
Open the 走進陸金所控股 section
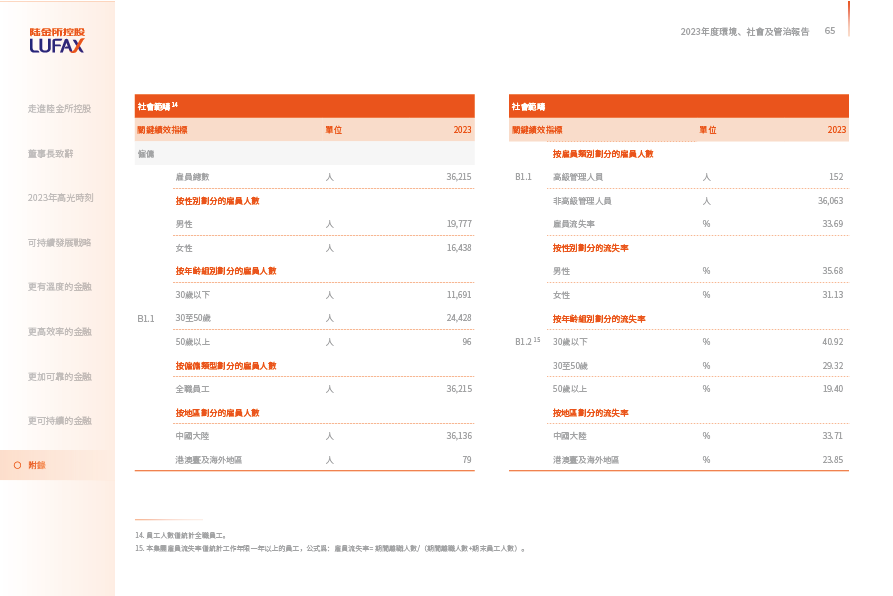[x=59, y=108]
